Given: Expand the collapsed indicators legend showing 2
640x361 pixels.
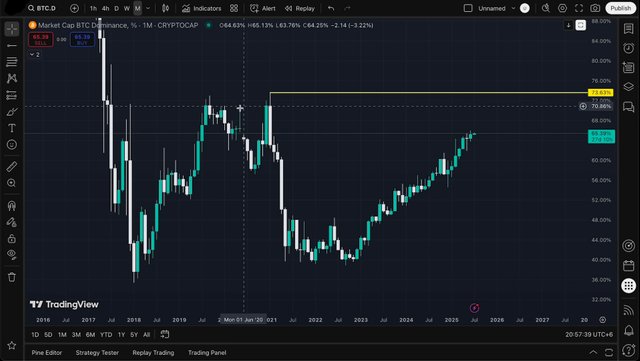Looking at the screenshot, I should click(35, 54).
